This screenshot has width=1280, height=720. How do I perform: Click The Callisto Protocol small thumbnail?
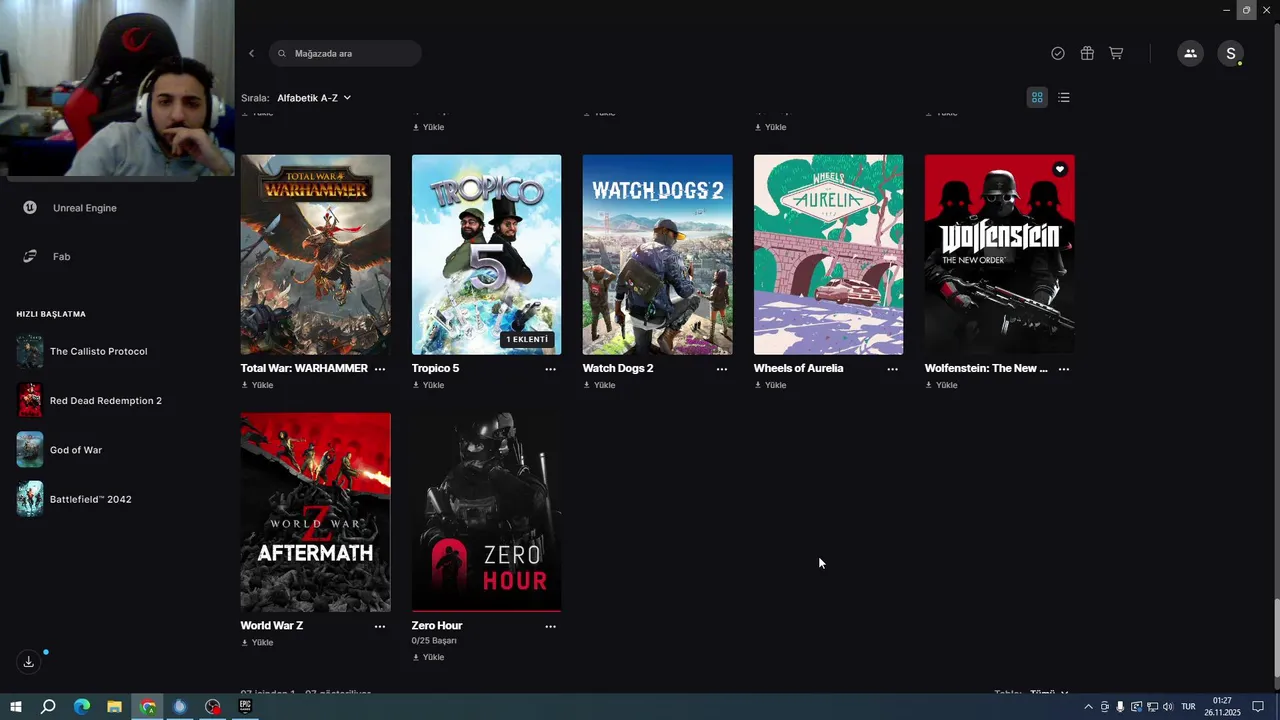(30, 352)
